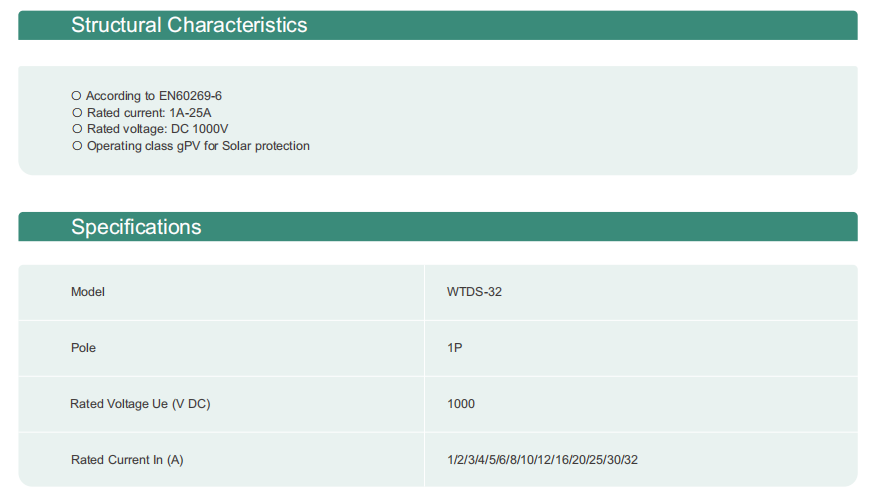Click the 1000 rated voltage value
The height and width of the screenshot is (500, 875).
[461, 404]
